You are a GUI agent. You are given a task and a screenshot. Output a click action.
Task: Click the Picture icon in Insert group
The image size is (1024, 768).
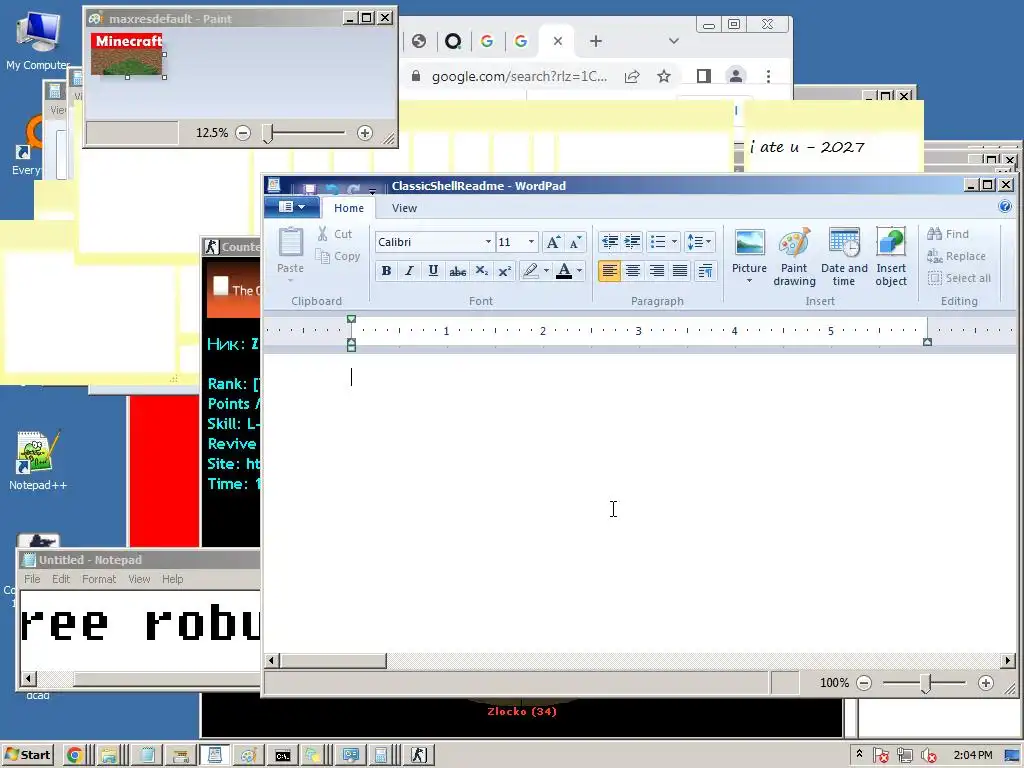tap(749, 243)
